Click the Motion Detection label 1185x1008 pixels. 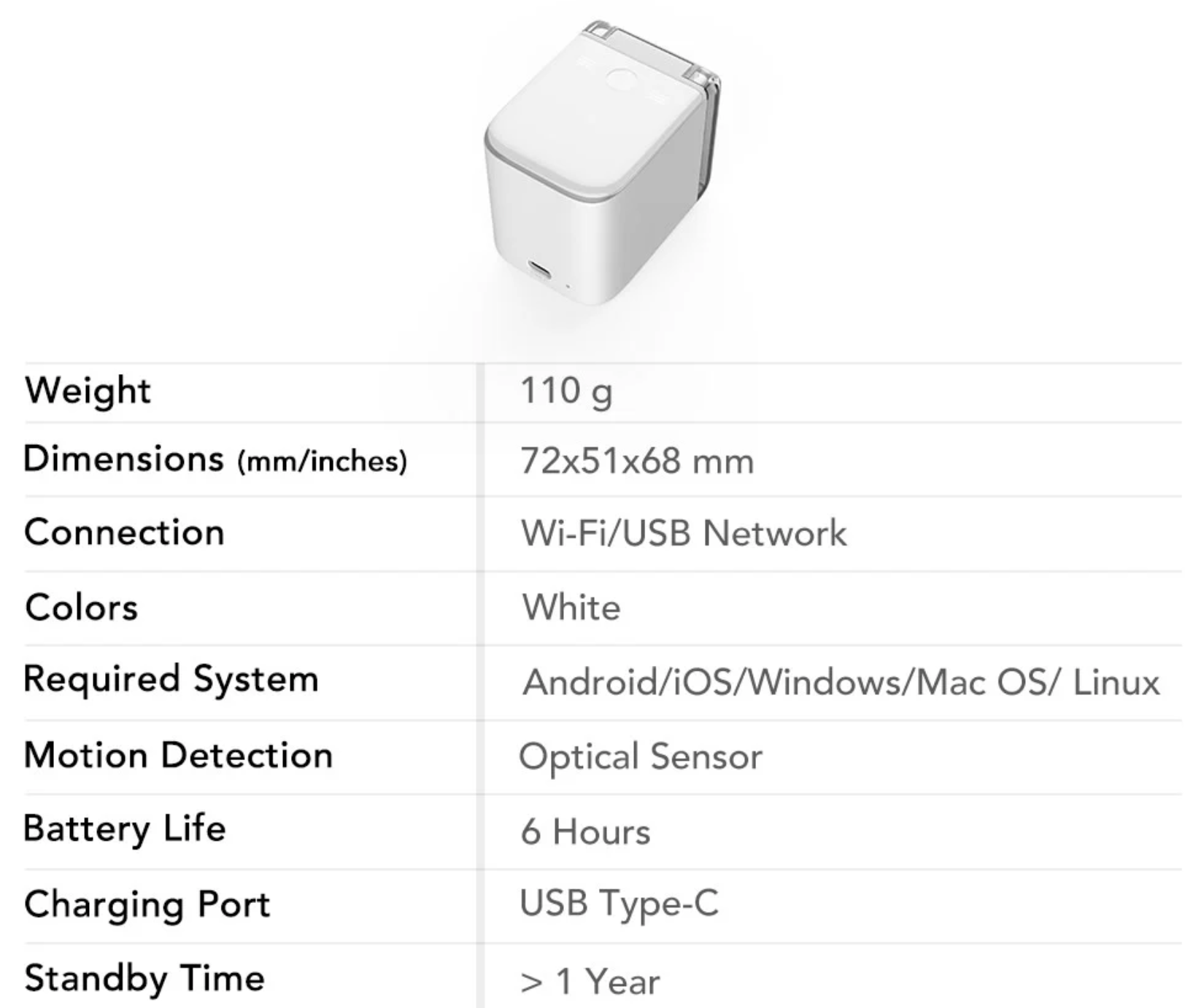pos(178,755)
